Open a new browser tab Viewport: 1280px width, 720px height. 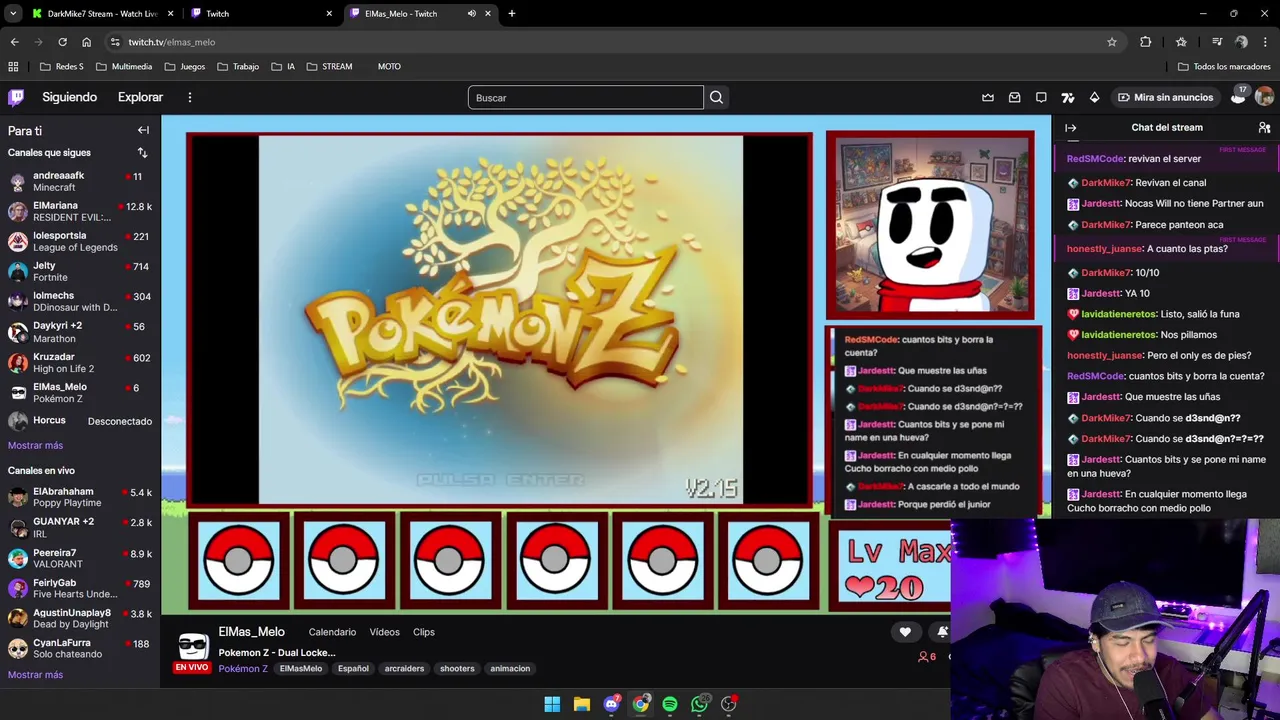click(512, 14)
